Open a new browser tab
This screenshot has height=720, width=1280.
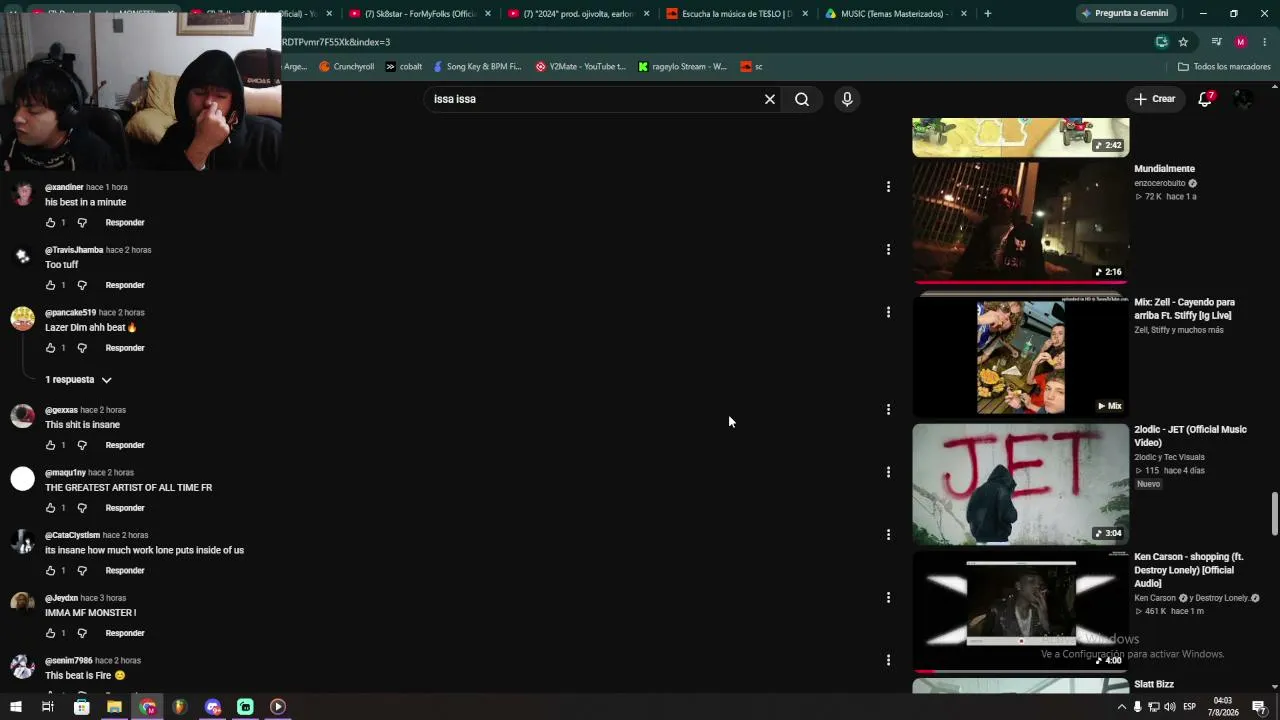988,14
